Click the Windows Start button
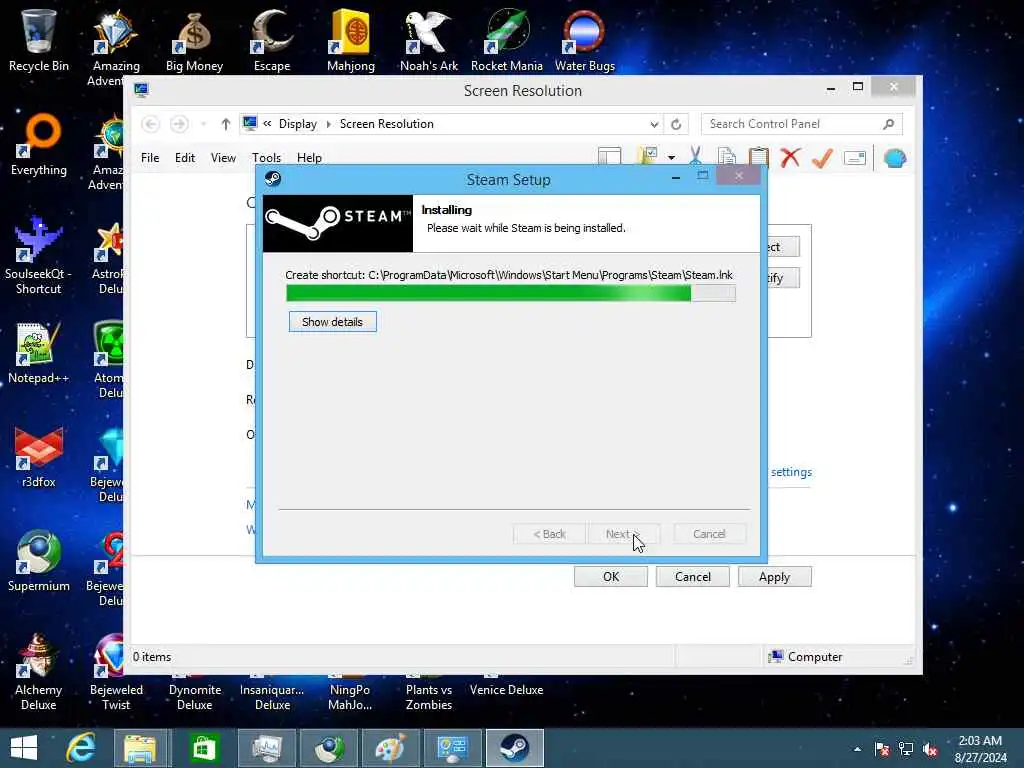The width and height of the screenshot is (1024, 768). tap(24, 748)
